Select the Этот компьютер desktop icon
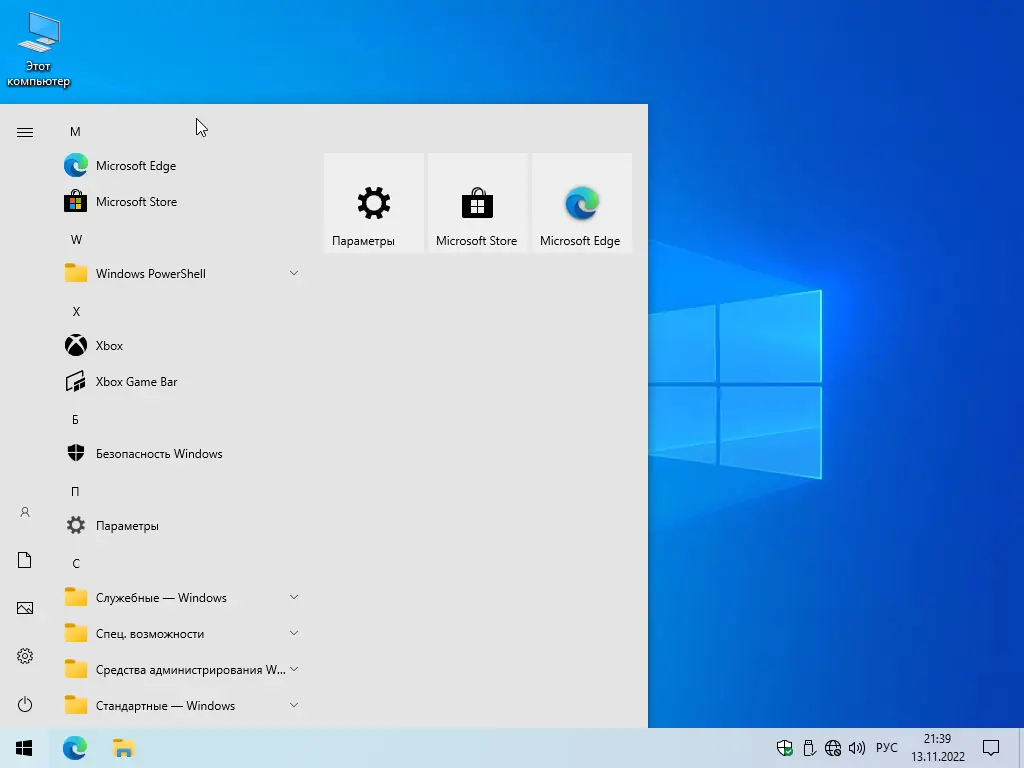Image resolution: width=1024 pixels, height=768 pixels. [x=39, y=50]
